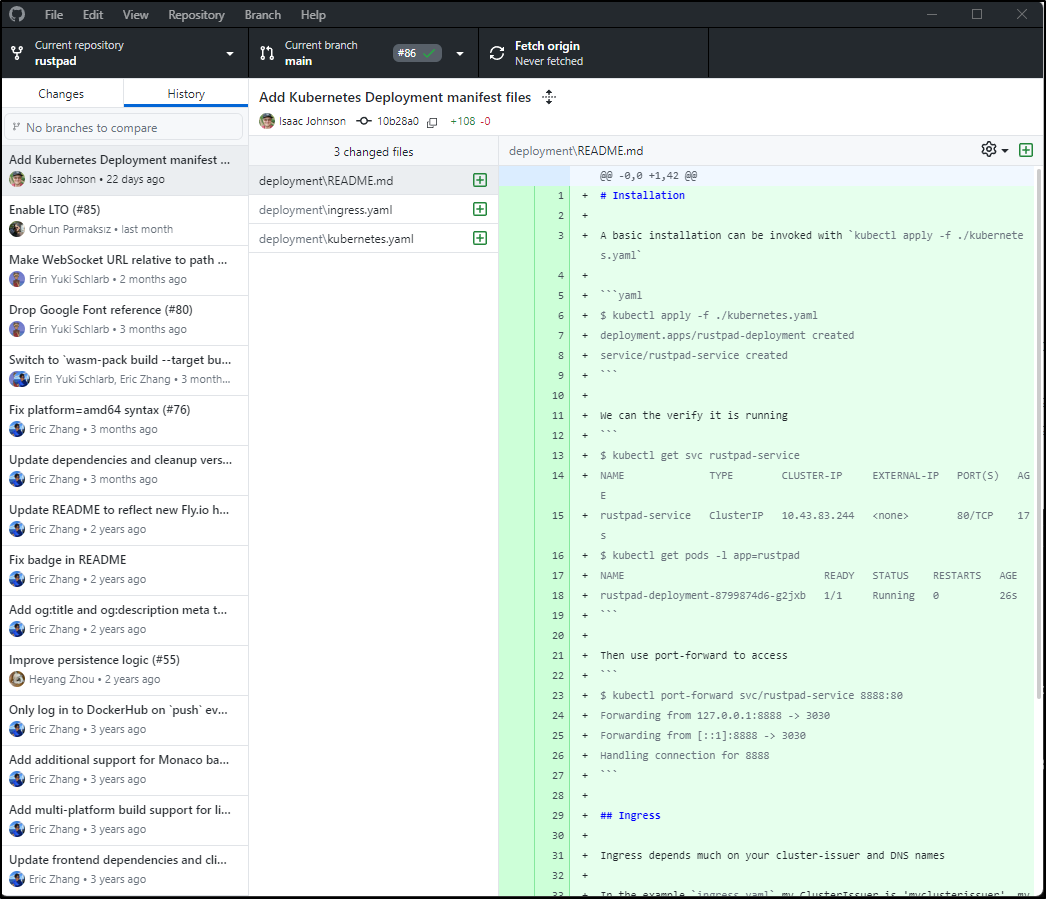The width and height of the screenshot is (1046, 899).
Task: Open the File menu
Action: [54, 15]
